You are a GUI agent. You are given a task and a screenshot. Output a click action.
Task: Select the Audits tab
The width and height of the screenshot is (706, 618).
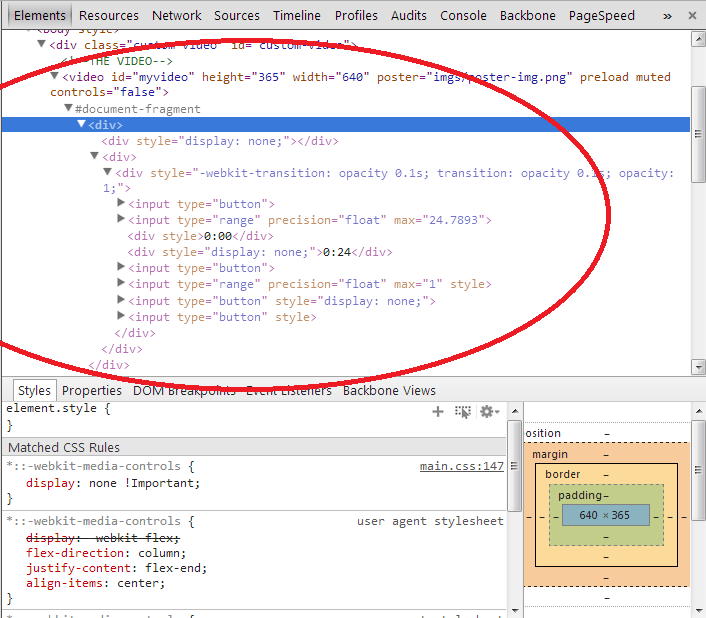coord(408,15)
